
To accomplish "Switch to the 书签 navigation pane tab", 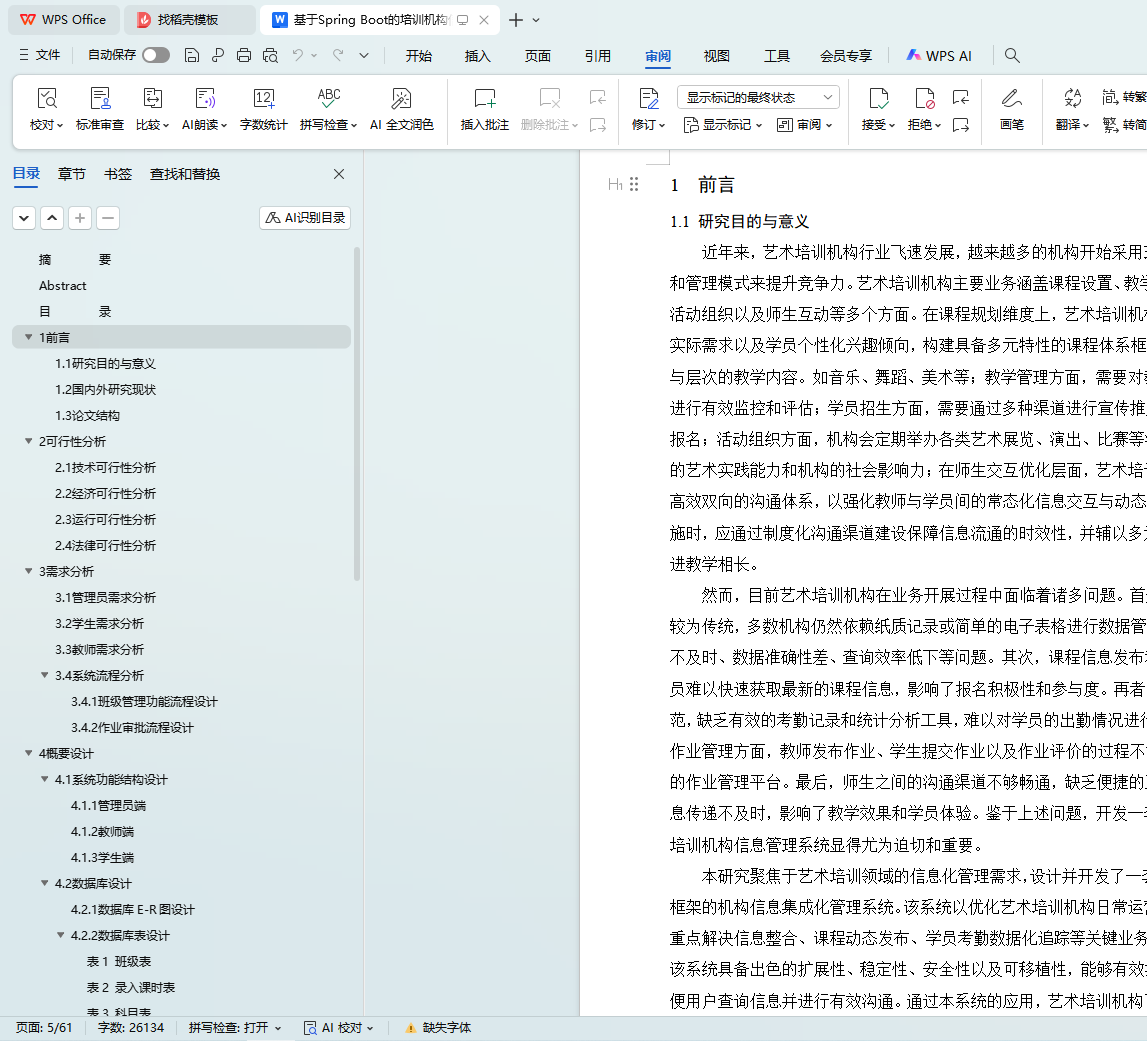I will click(118, 174).
